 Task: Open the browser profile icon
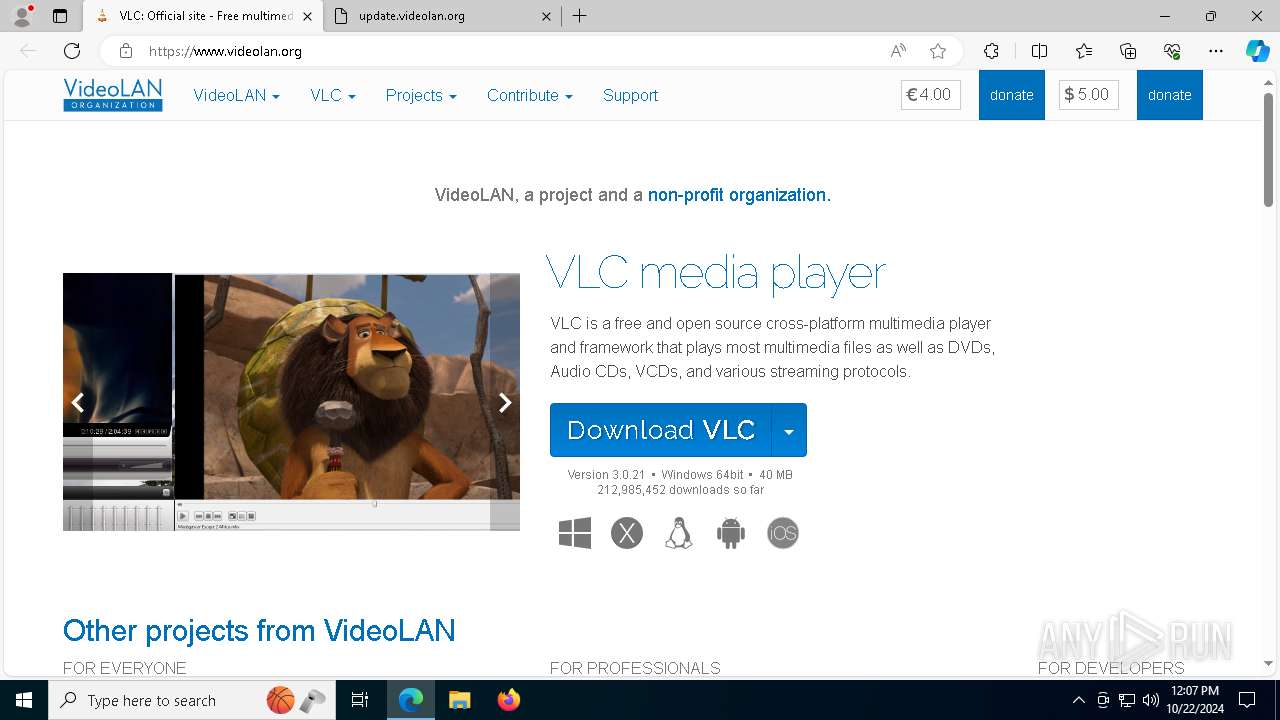(22, 16)
